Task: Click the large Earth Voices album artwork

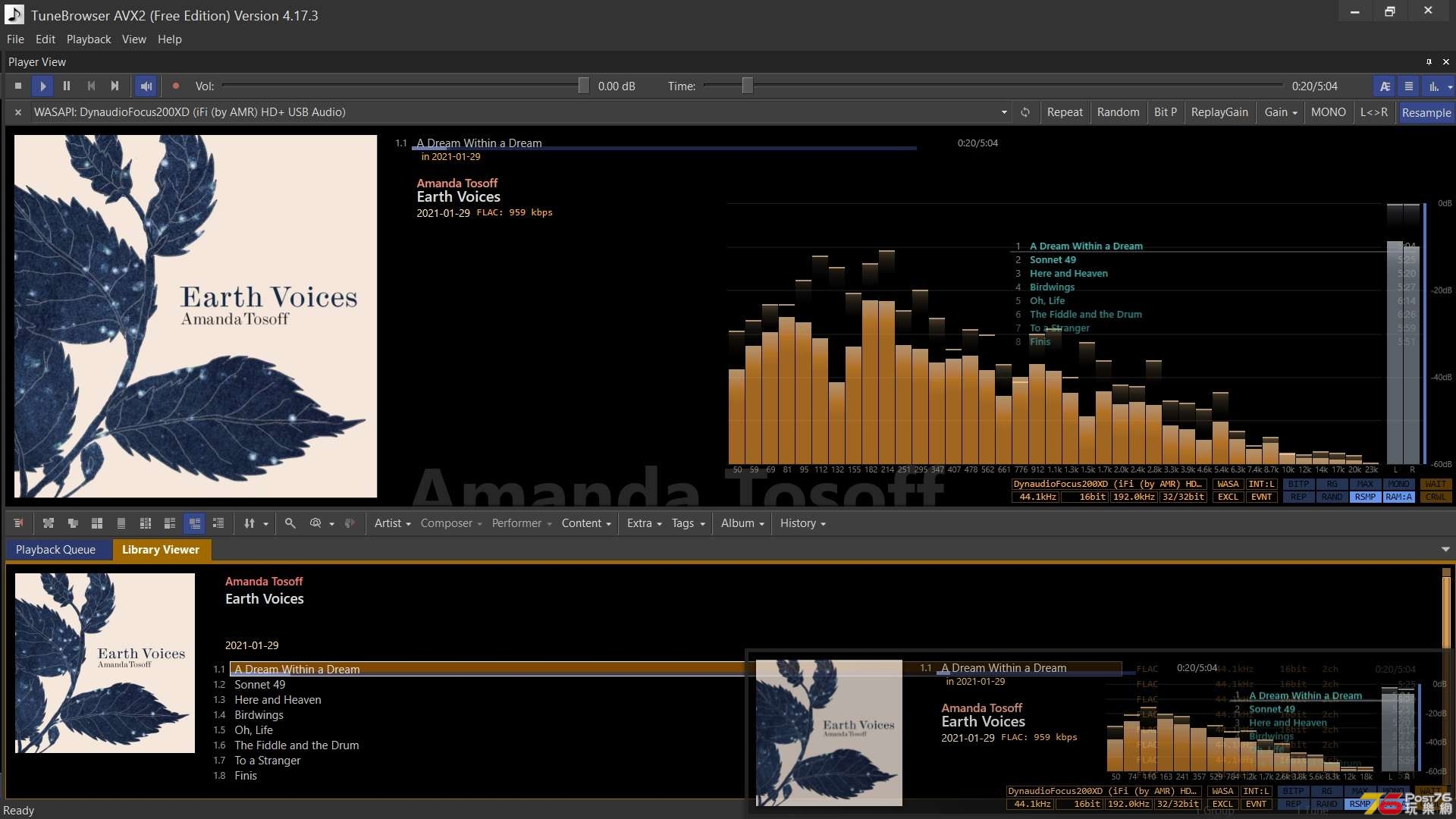Action: (x=196, y=316)
